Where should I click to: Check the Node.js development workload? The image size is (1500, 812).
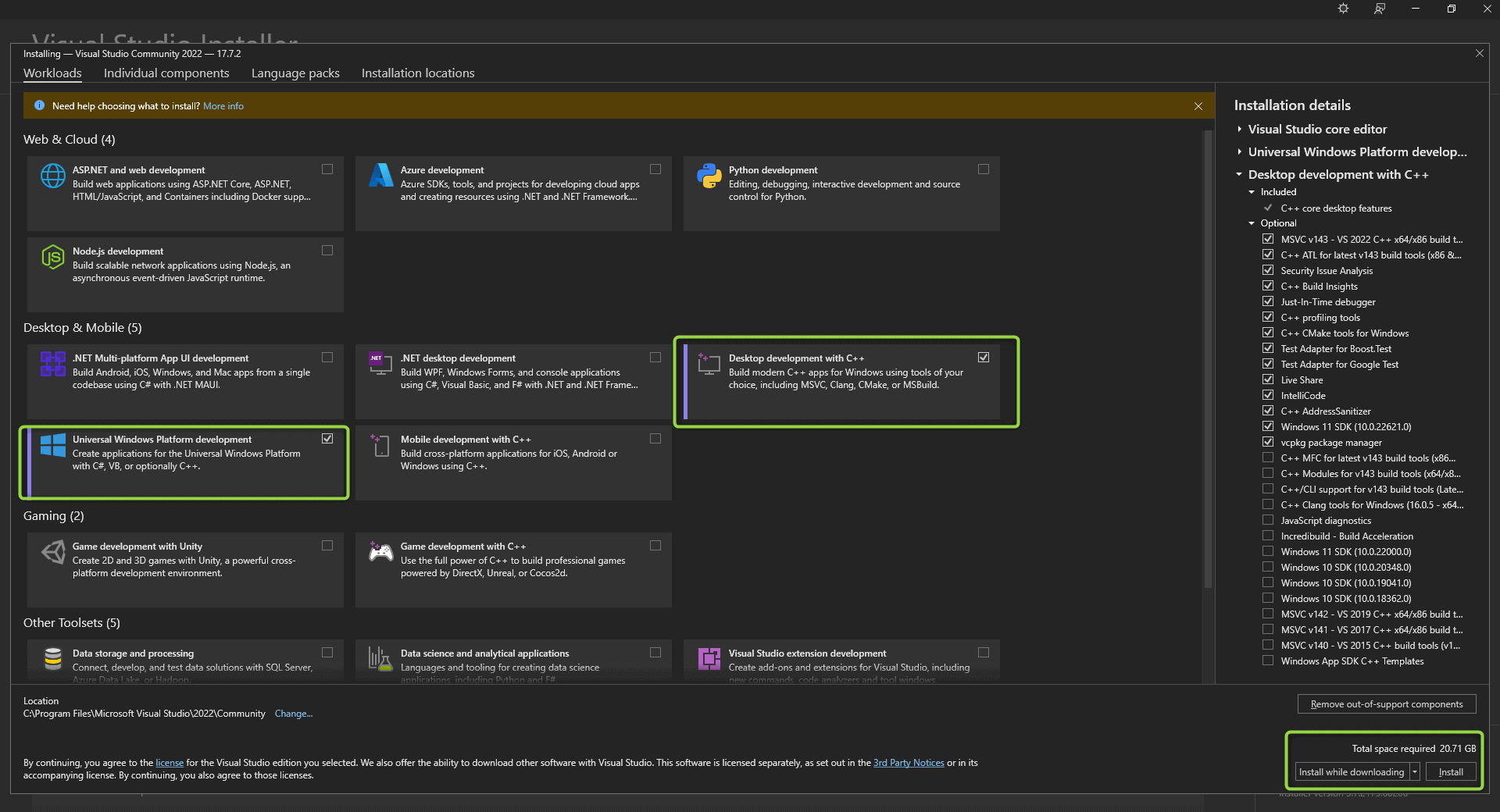(x=327, y=251)
